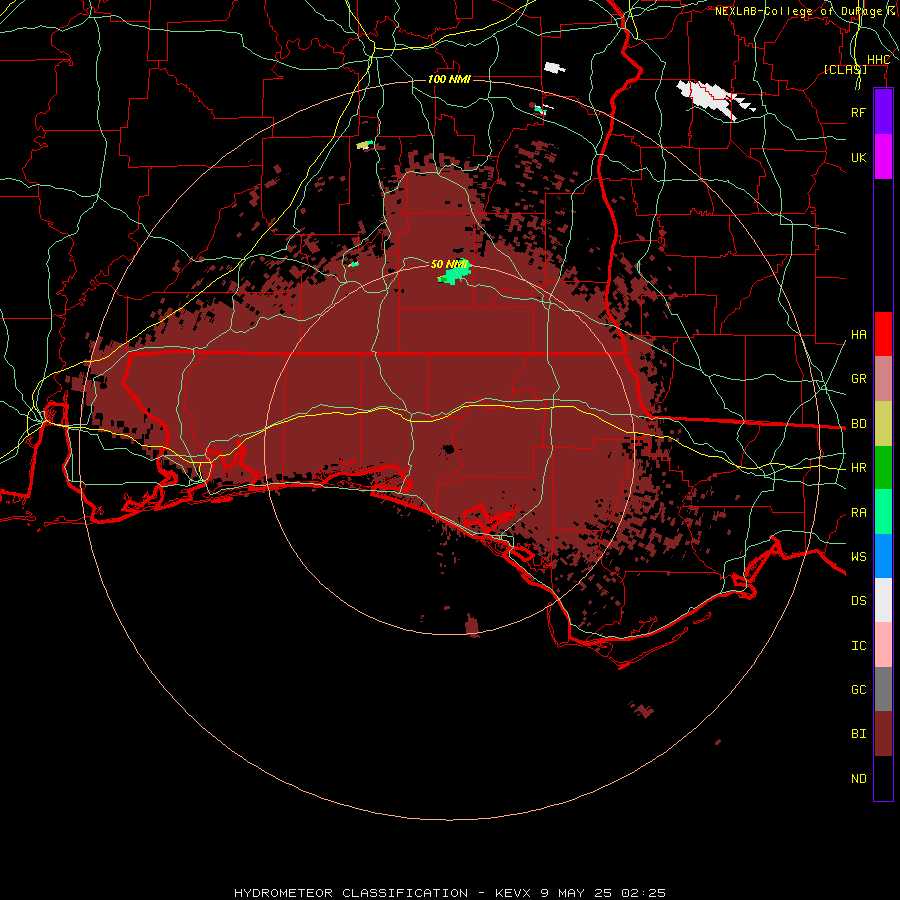Click the BD legend label
Screen dimensions: 900x900
click(x=858, y=424)
